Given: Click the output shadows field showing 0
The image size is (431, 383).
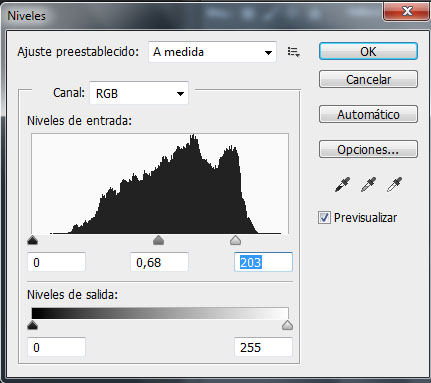Looking at the screenshot, I should 56,347.
